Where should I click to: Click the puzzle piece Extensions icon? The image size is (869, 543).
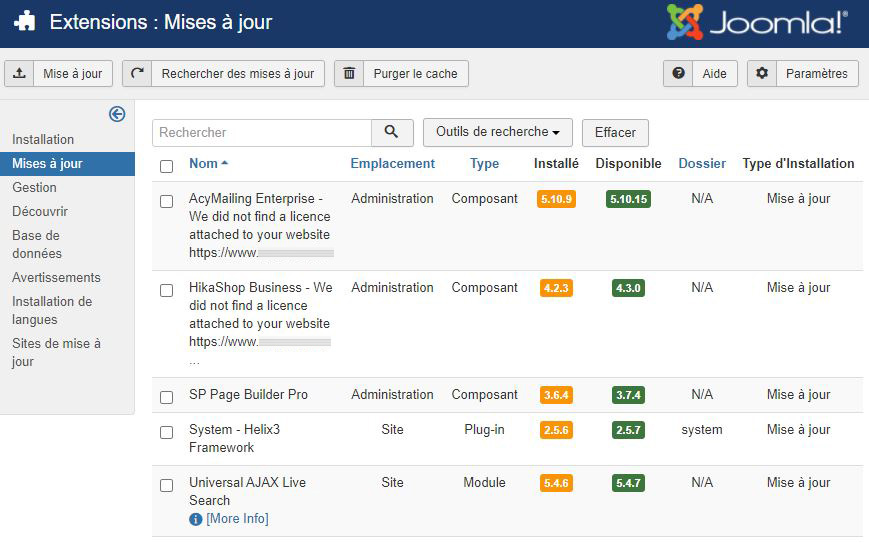[25, 22]
